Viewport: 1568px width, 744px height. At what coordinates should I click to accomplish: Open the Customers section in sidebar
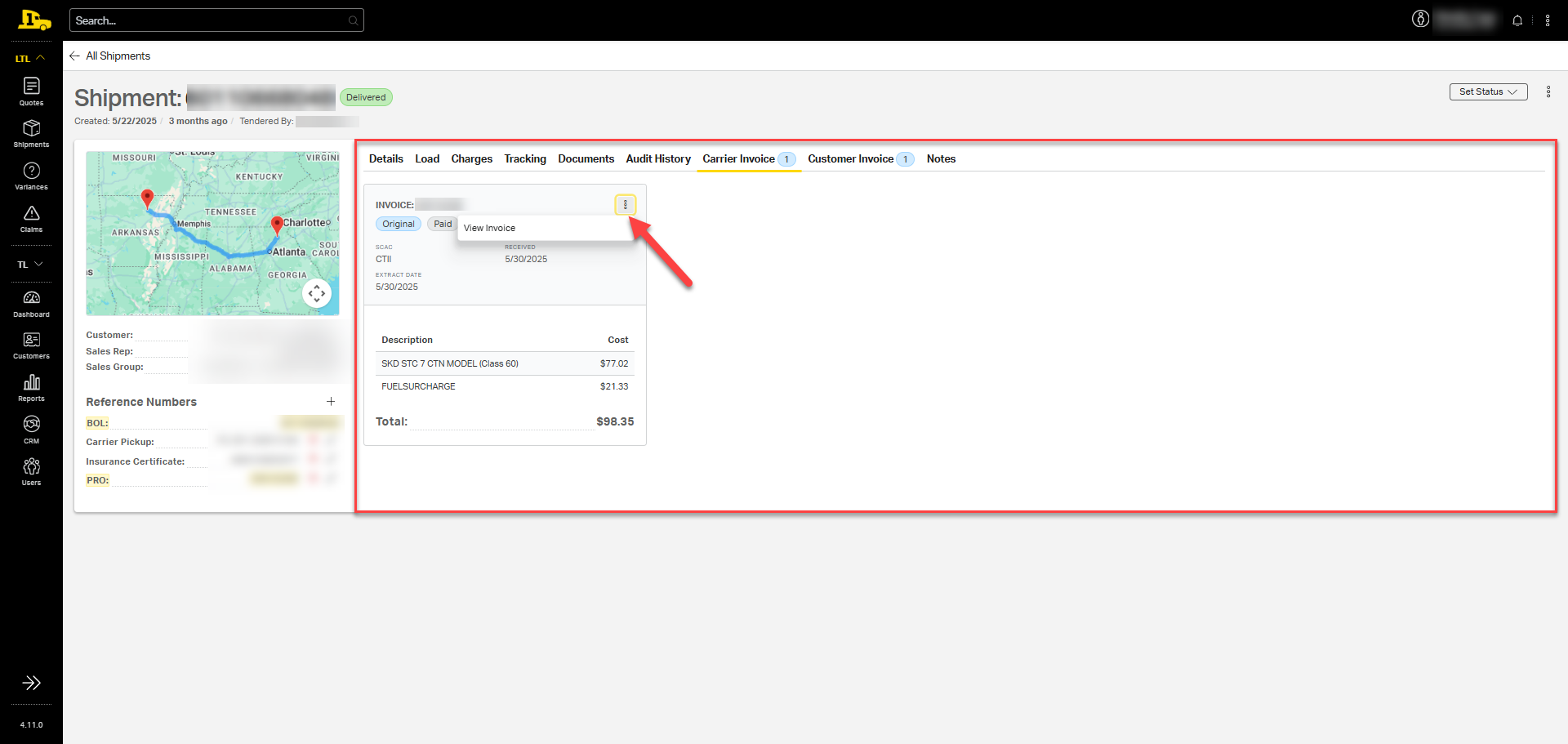pyautogui.click(x=31, y=345)
